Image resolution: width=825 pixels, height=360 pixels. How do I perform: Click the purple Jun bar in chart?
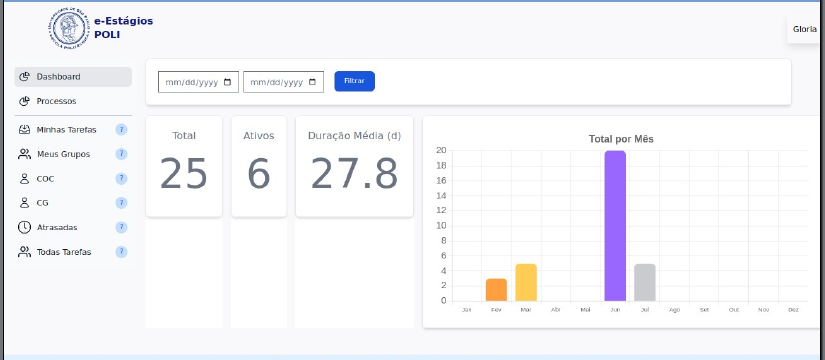coord(615,226)
